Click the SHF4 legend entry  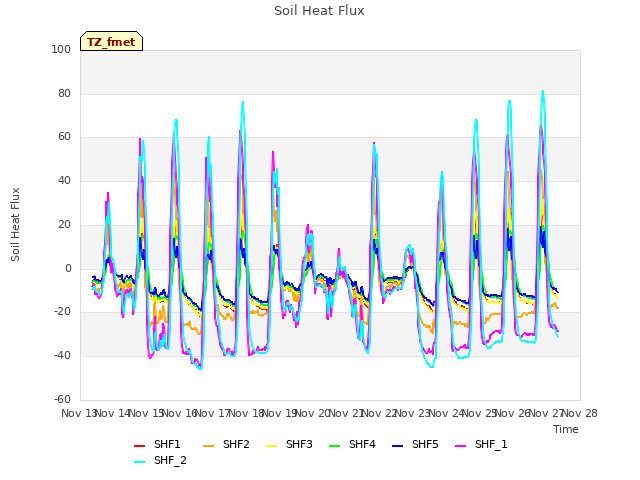pyautogui.click(x=352, y=444)
